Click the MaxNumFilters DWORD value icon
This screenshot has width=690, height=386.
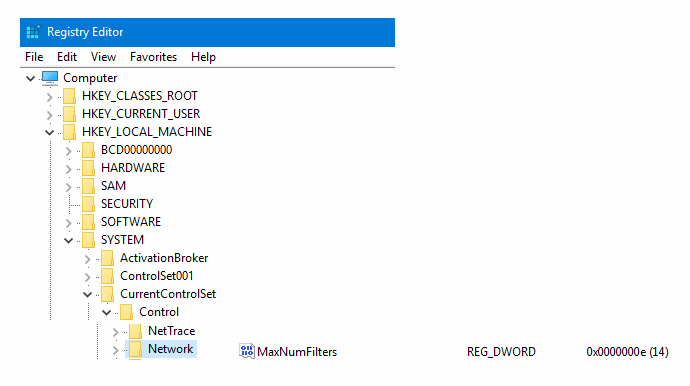(247, 351)
